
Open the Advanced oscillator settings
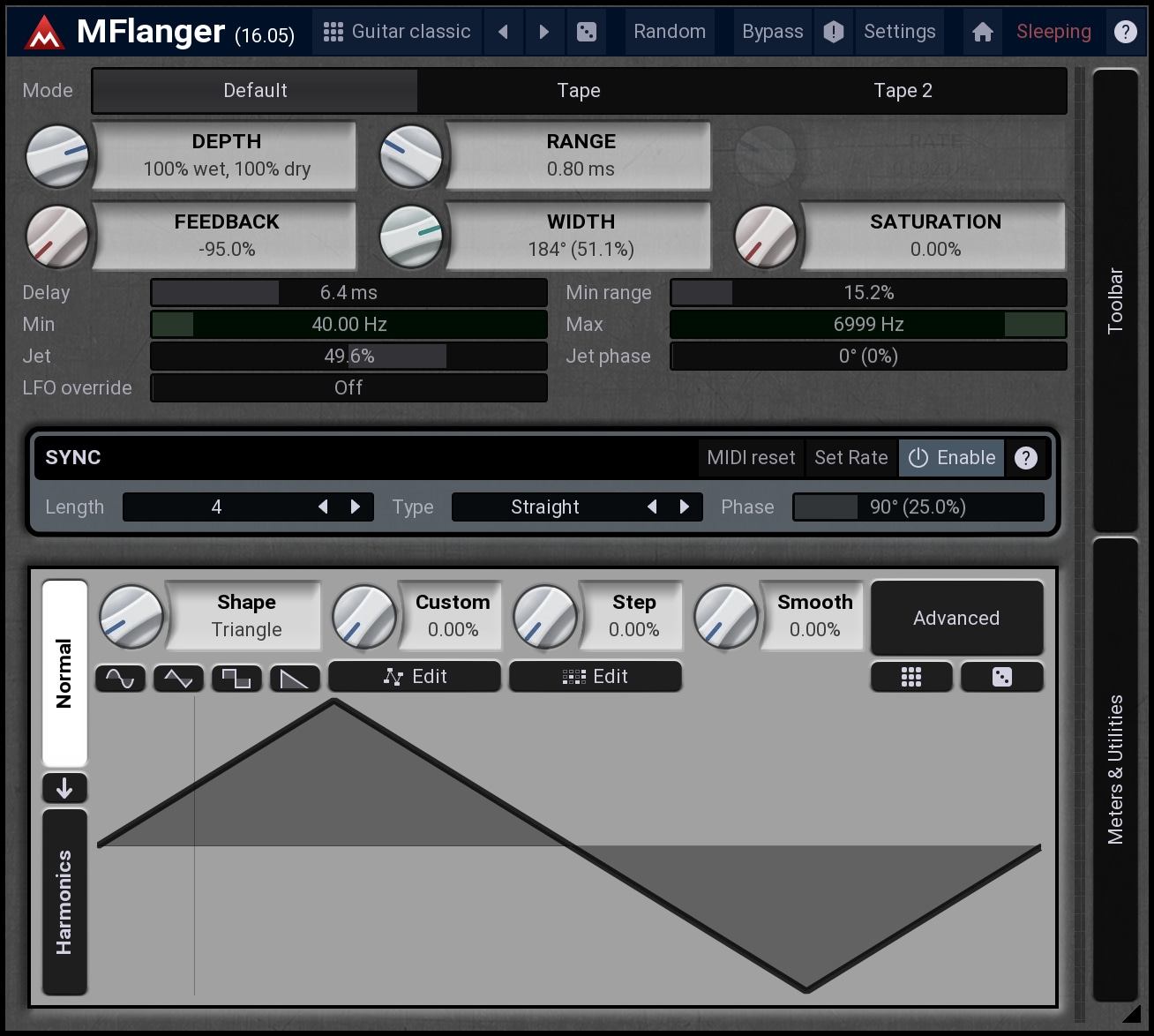[956, 618]
